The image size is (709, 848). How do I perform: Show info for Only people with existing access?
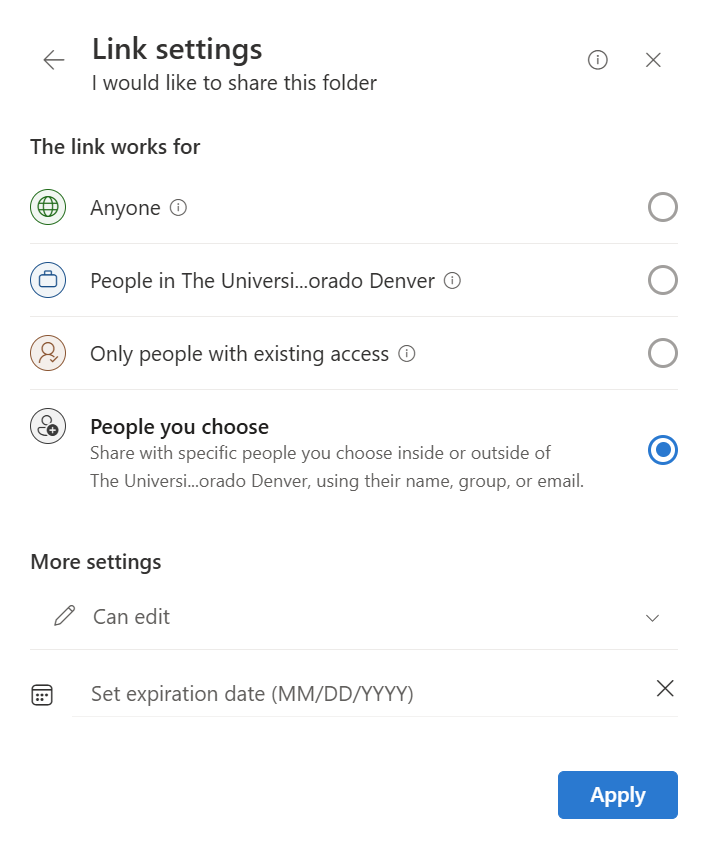click(407, 354)
